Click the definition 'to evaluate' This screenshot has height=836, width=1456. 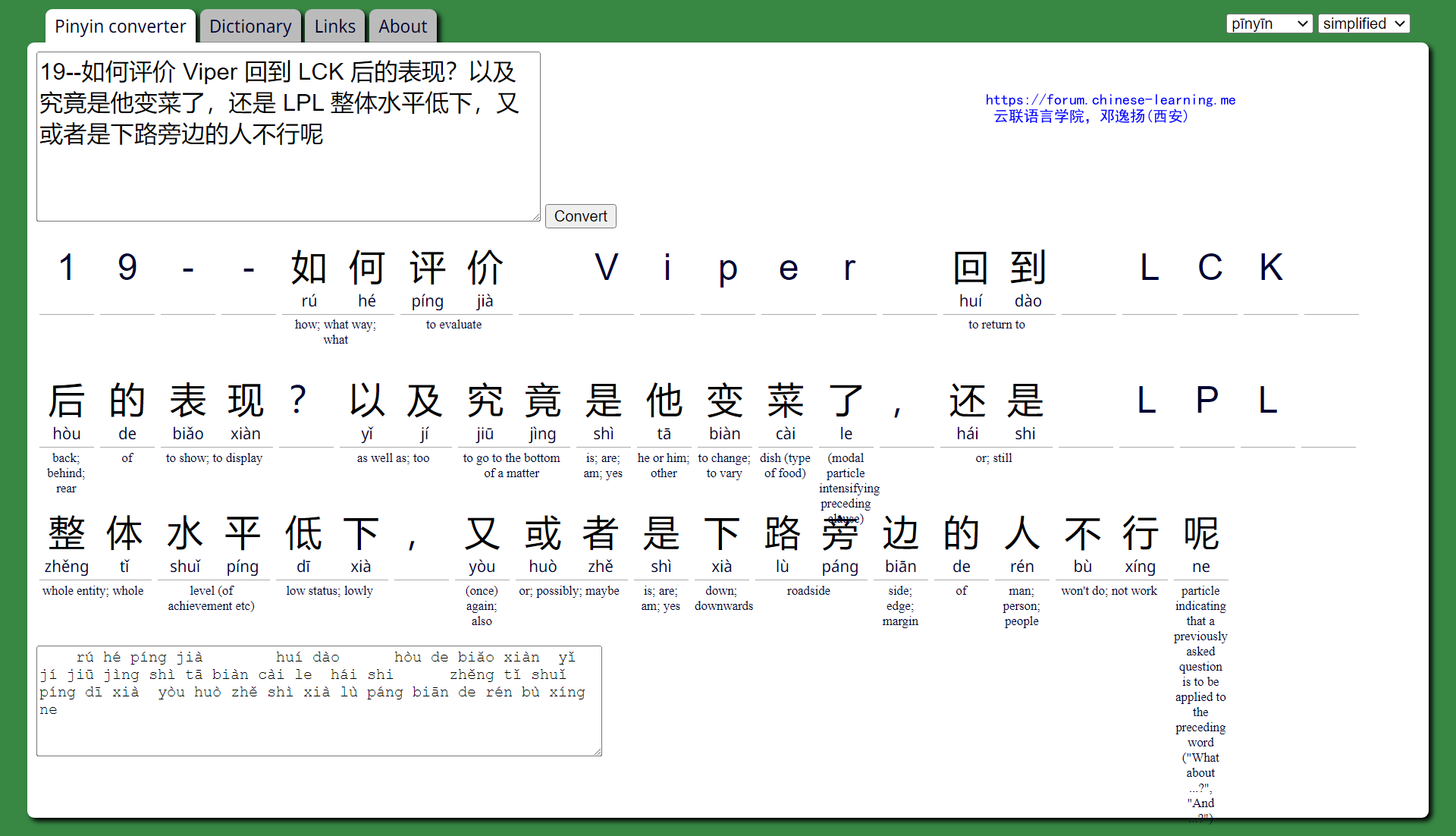tap(453, 325)
